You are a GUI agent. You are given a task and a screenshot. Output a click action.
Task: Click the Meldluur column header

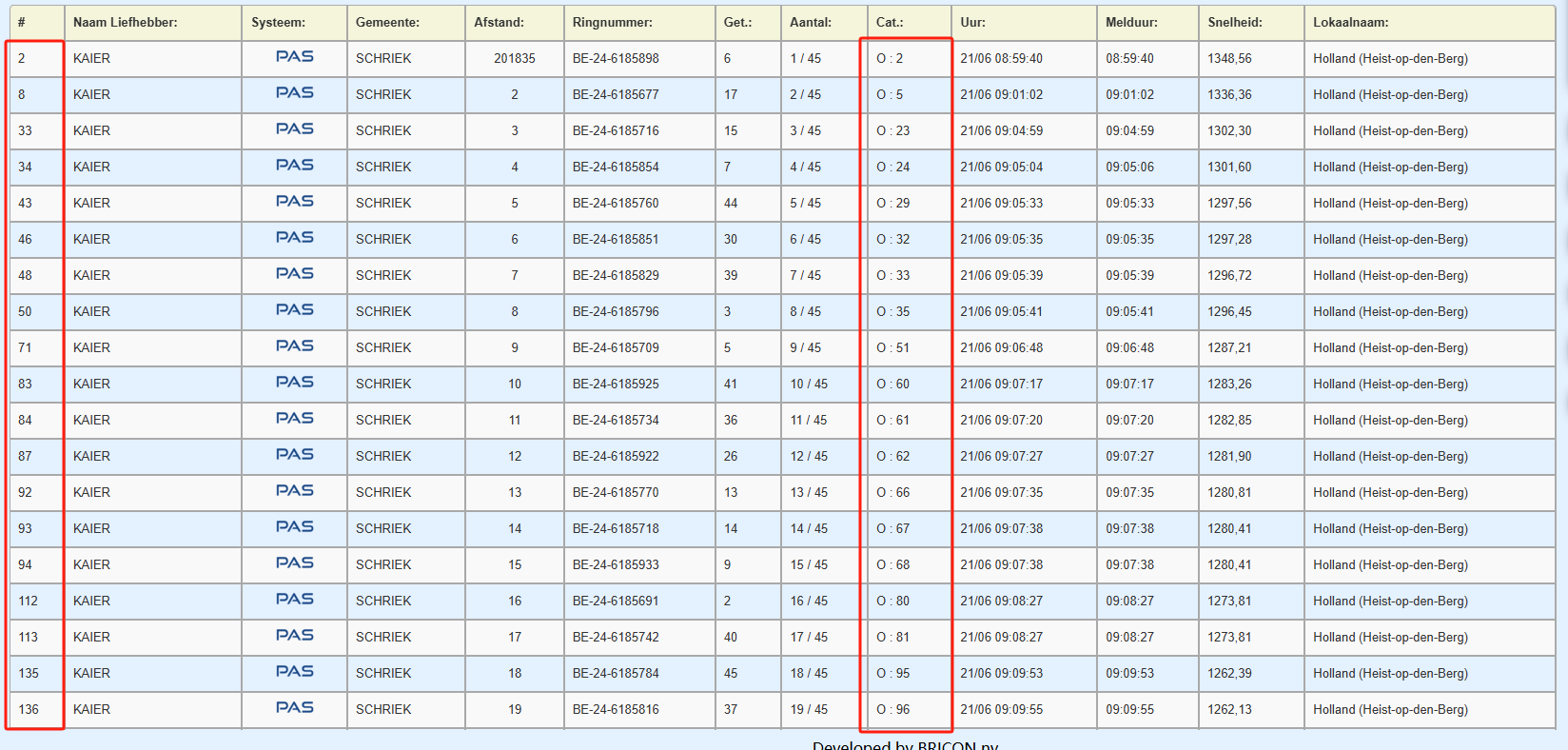point(1131,22)
